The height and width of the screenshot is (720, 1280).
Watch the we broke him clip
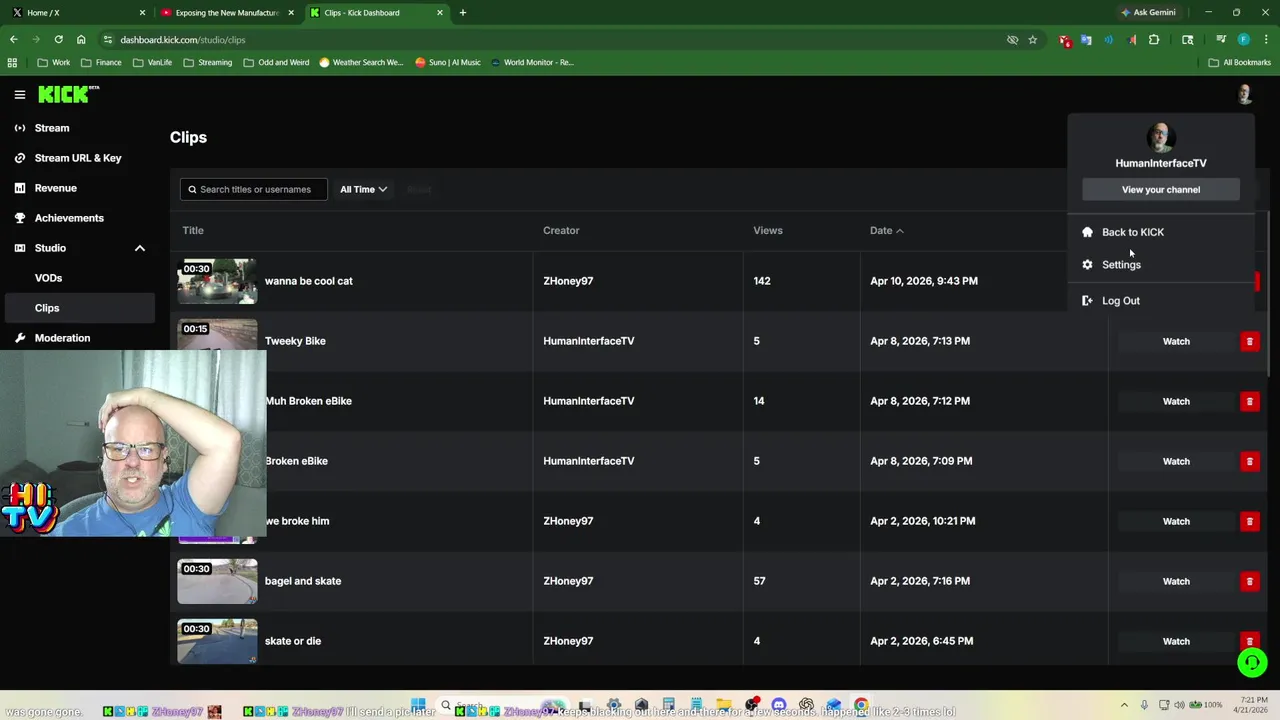pos(1176,521)
